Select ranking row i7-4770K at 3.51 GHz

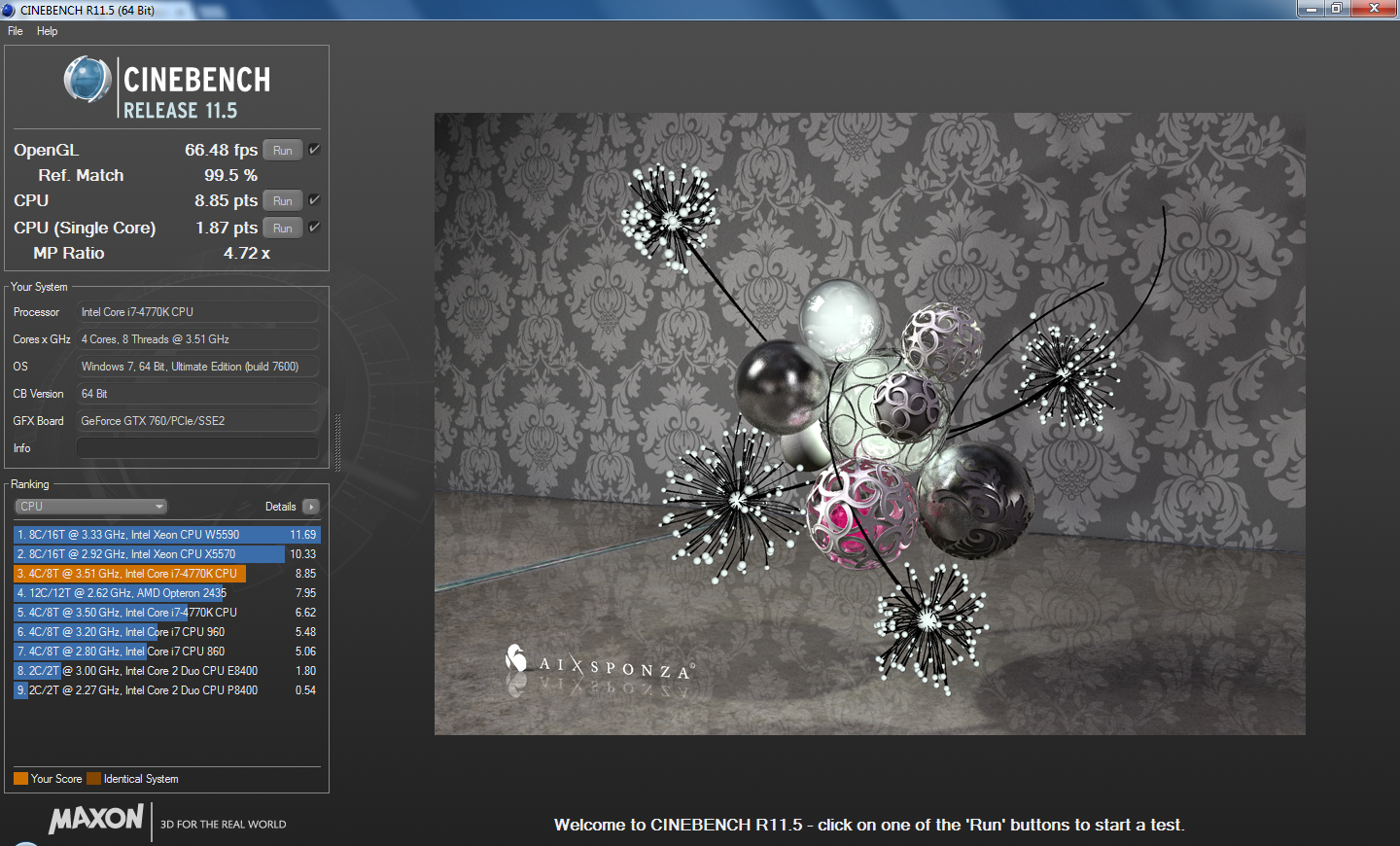point(166,574)
